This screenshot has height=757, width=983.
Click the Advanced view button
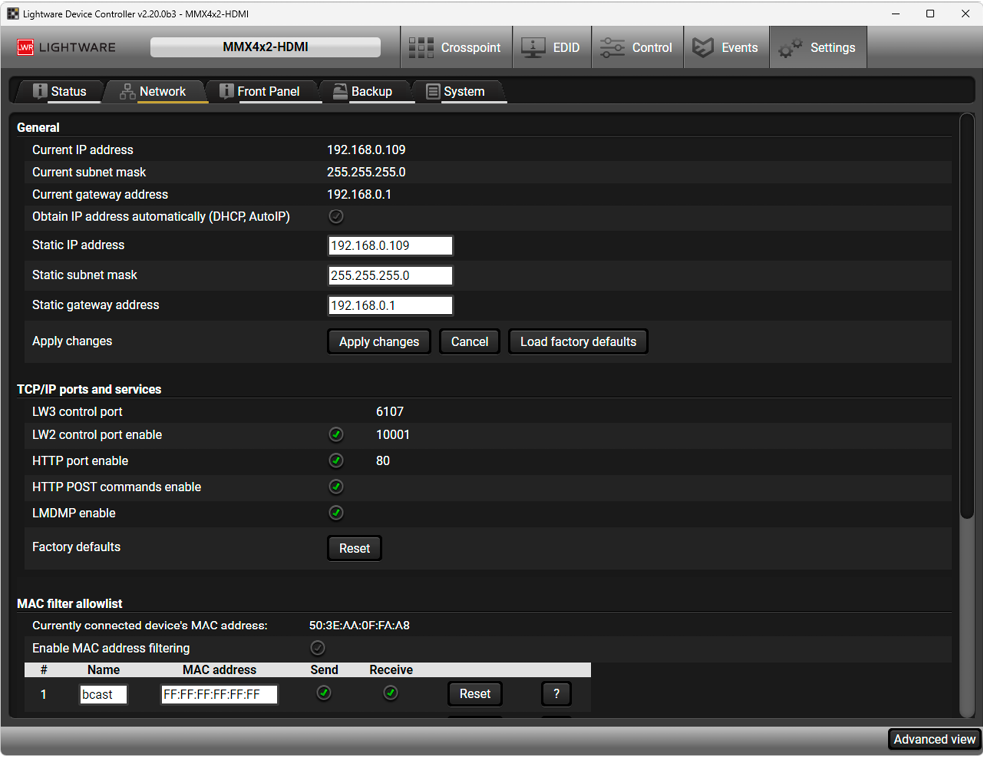tap(934, 739)
